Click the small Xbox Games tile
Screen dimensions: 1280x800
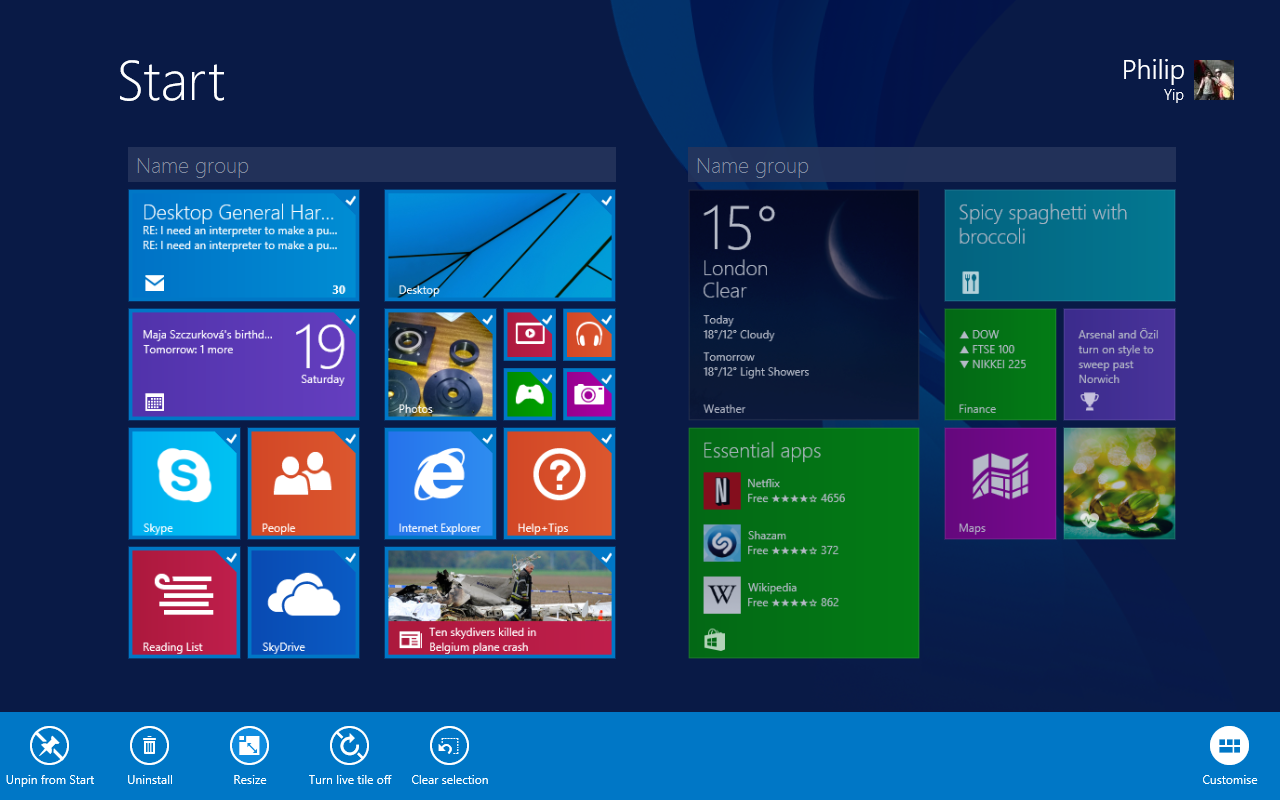[x=529, y=394]
